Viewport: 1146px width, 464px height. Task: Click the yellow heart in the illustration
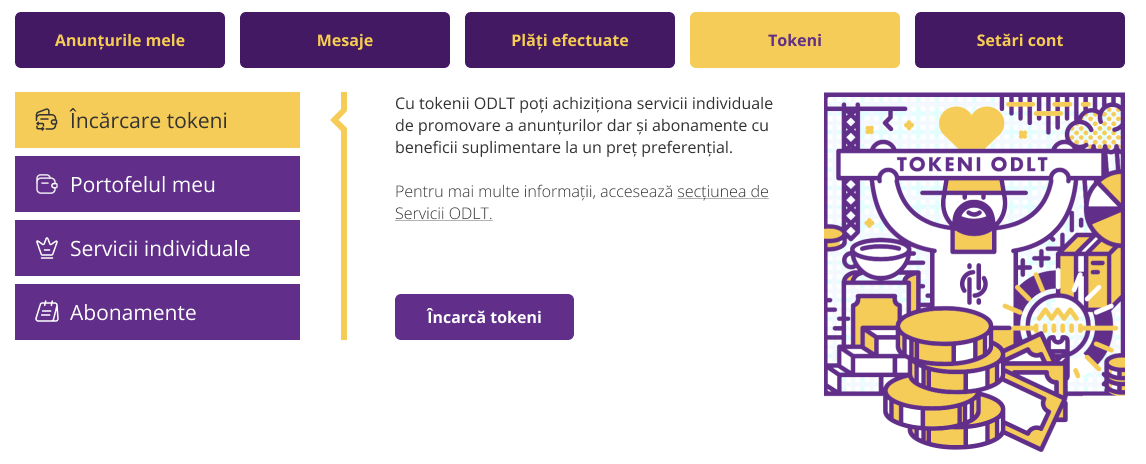(x=971, y=126)
